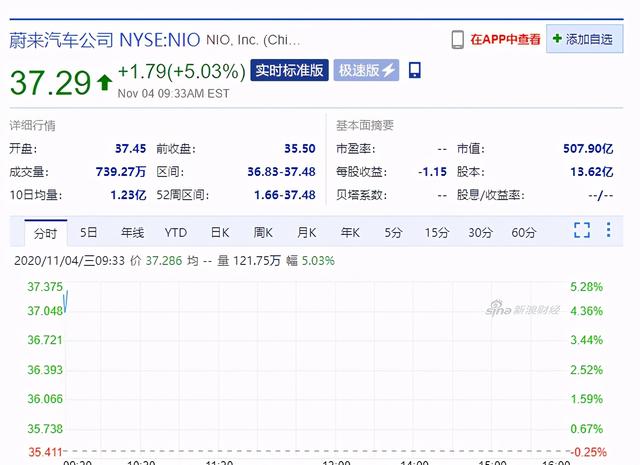The height and width of the screenshot is (465, 640).
Task: Switch to the 年线 chart tab
Action: point(132,233)
